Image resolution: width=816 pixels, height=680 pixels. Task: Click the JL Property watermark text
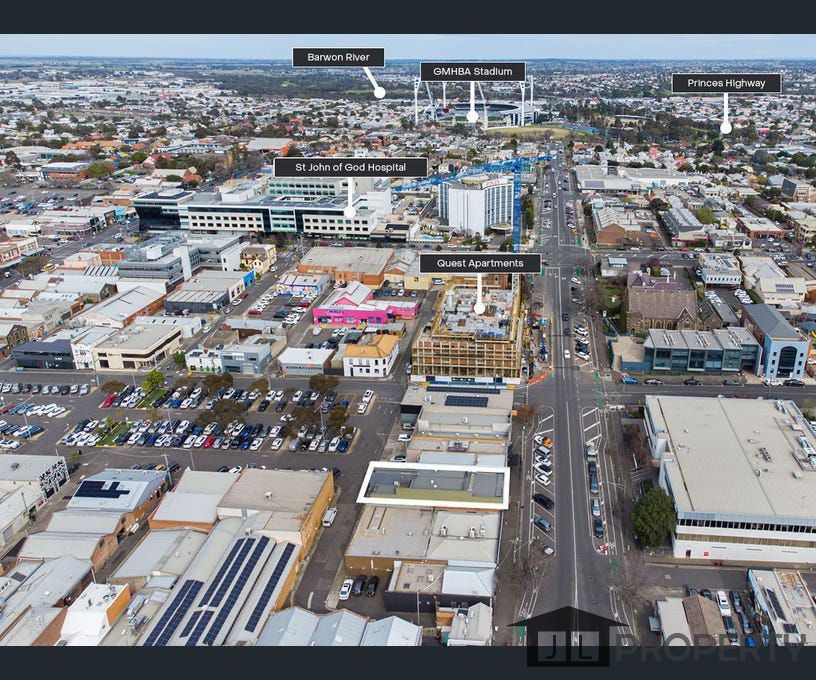pos(710,647)
